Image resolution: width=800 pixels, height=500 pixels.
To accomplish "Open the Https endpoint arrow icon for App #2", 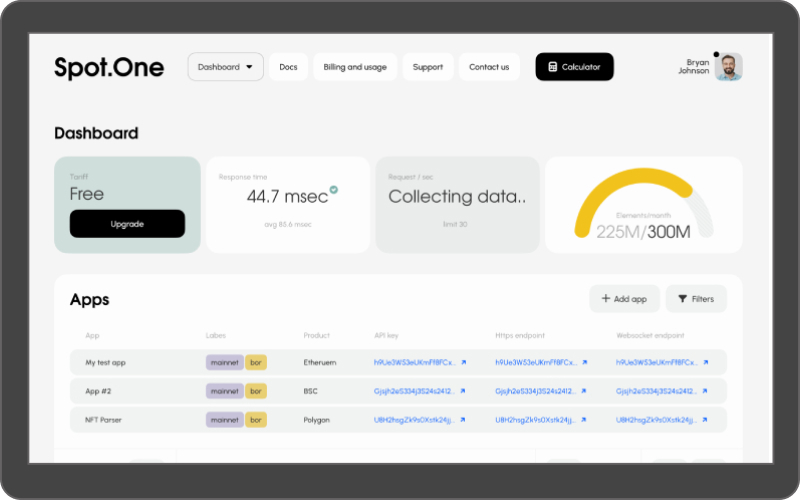I will [584, 391].
